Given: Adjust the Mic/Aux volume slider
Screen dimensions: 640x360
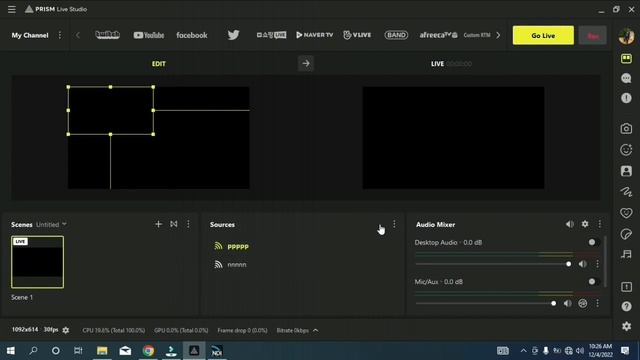Looking at the screenshot, I should 486,303.
